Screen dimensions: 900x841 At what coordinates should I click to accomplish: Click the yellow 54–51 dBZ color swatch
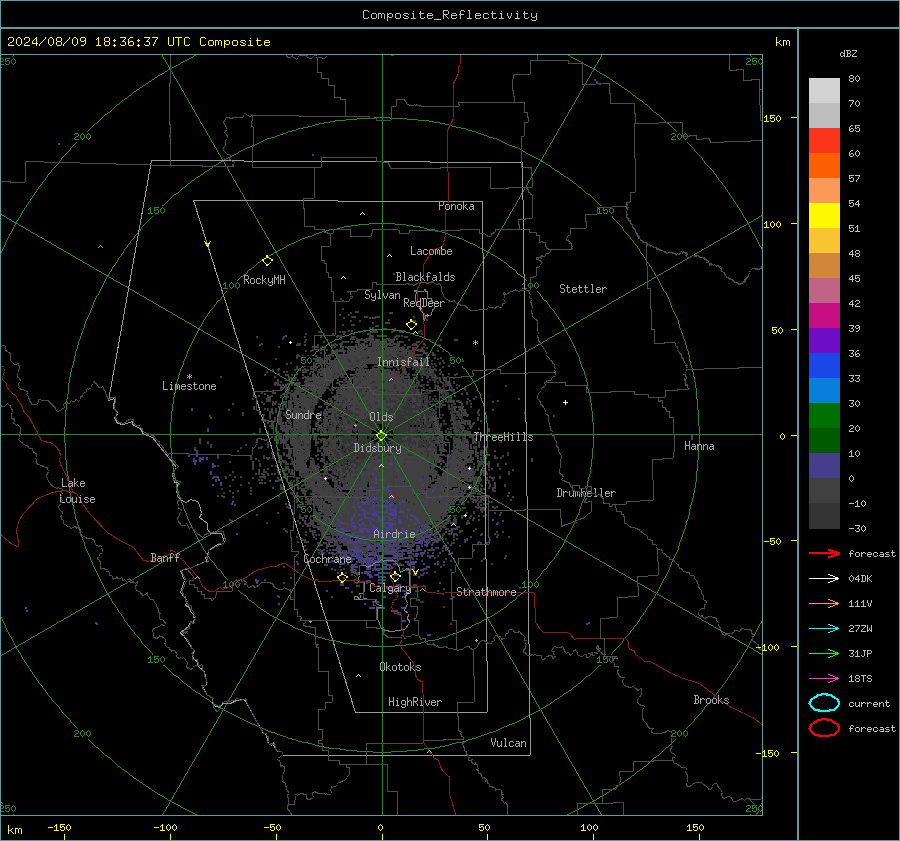(824, 215)
